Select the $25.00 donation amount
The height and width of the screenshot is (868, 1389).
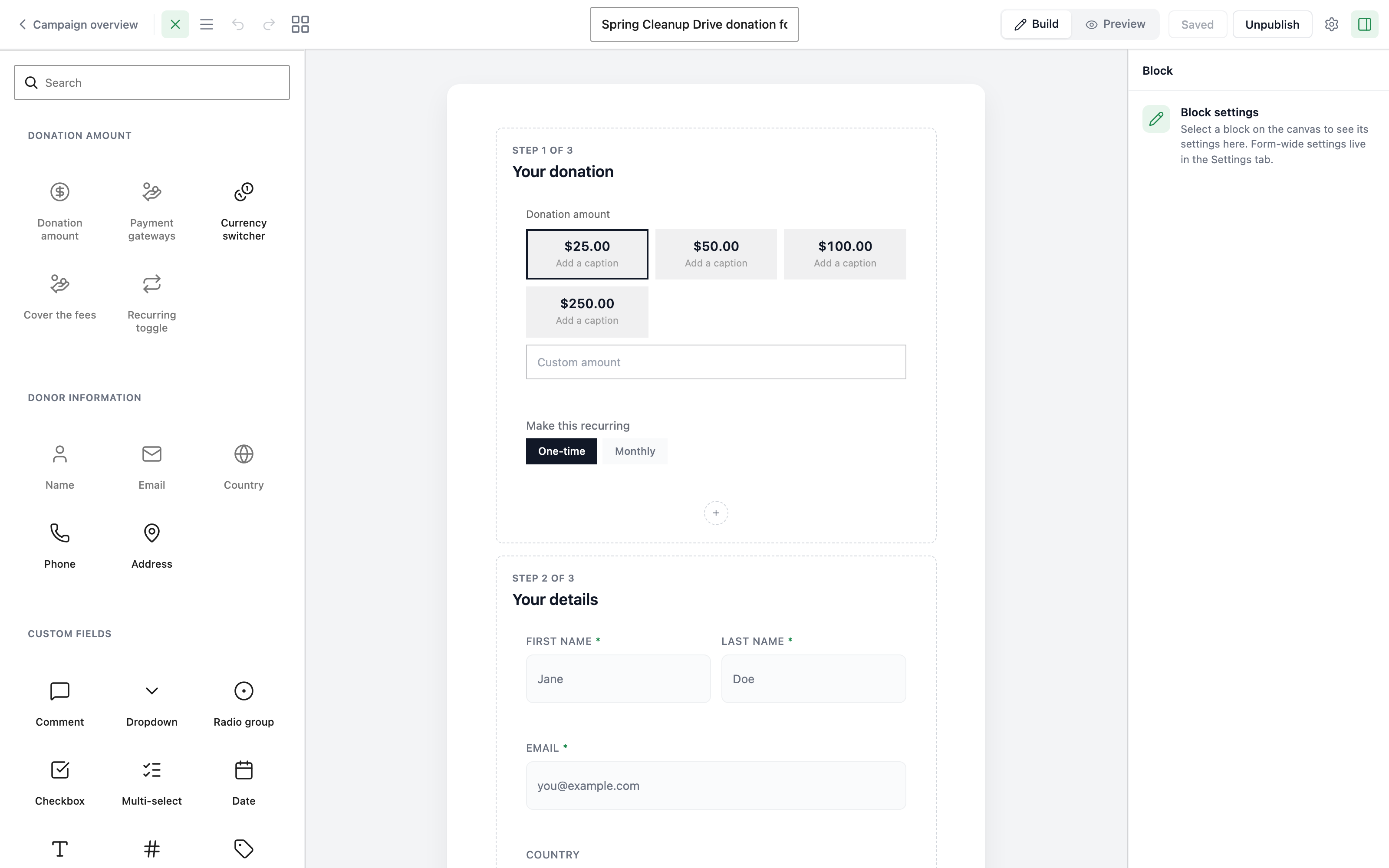pos(586,254)
